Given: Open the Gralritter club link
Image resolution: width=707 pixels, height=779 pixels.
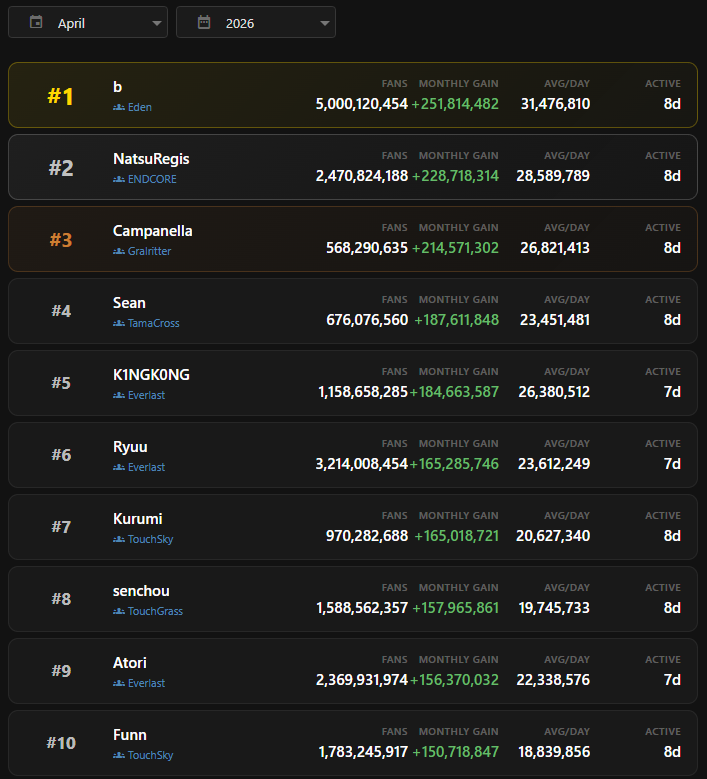Looking at the screenshot, I should [149, 251].
